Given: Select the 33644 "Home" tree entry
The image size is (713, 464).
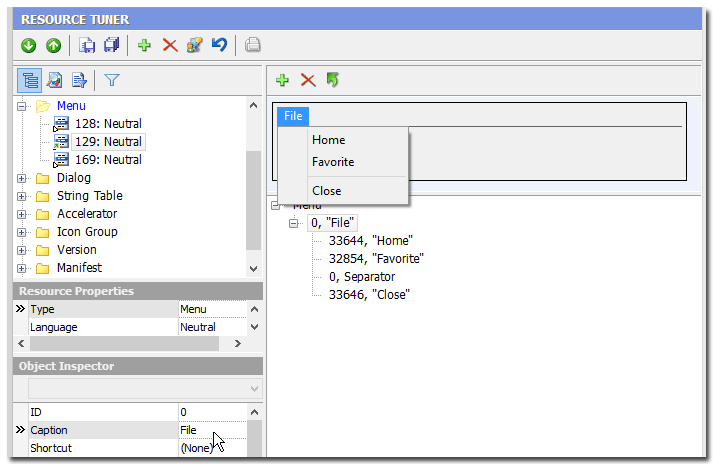Looking at the screenshot, I should [x=370, y=241].
